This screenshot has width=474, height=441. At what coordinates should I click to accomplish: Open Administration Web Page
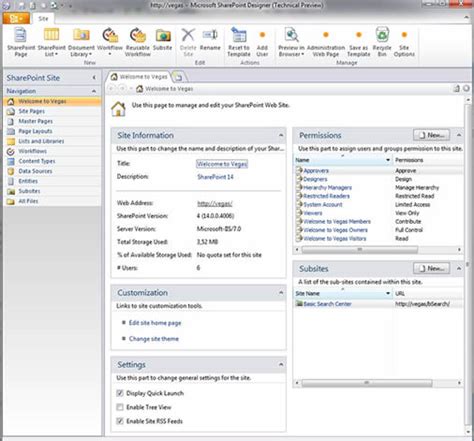pyautogui.click(x=326, y=42)
